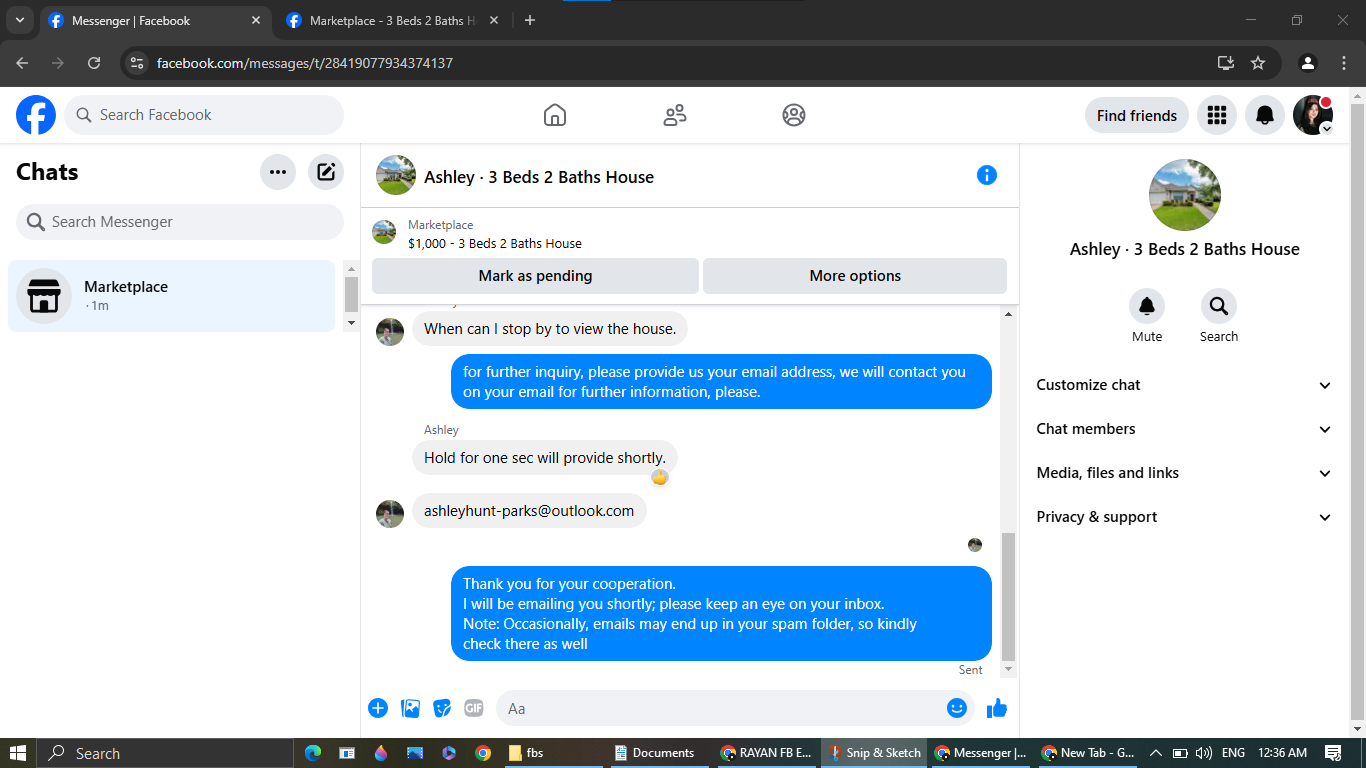
Task: Click the message "When can I stop by to view the house."
Action: pos(550,329)
